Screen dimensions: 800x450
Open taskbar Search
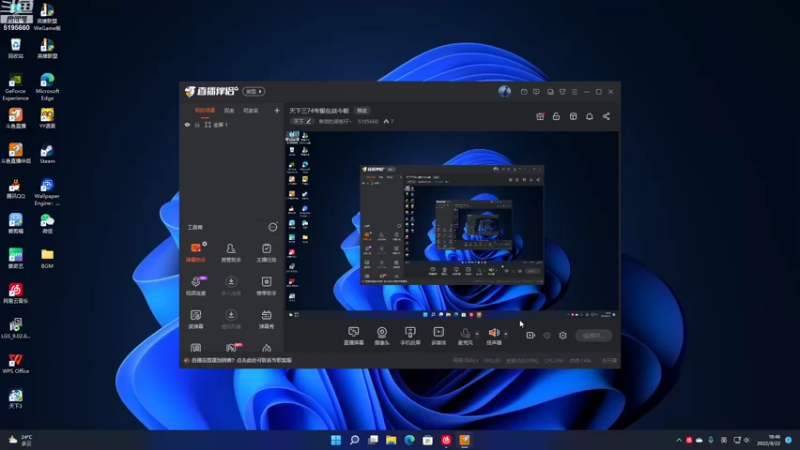coord(355,440)
